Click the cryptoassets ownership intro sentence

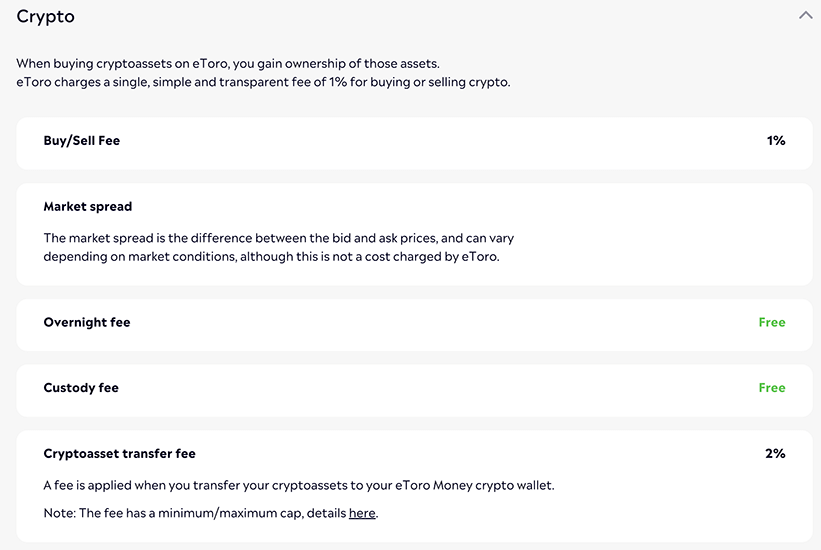[x=227, y=63]
